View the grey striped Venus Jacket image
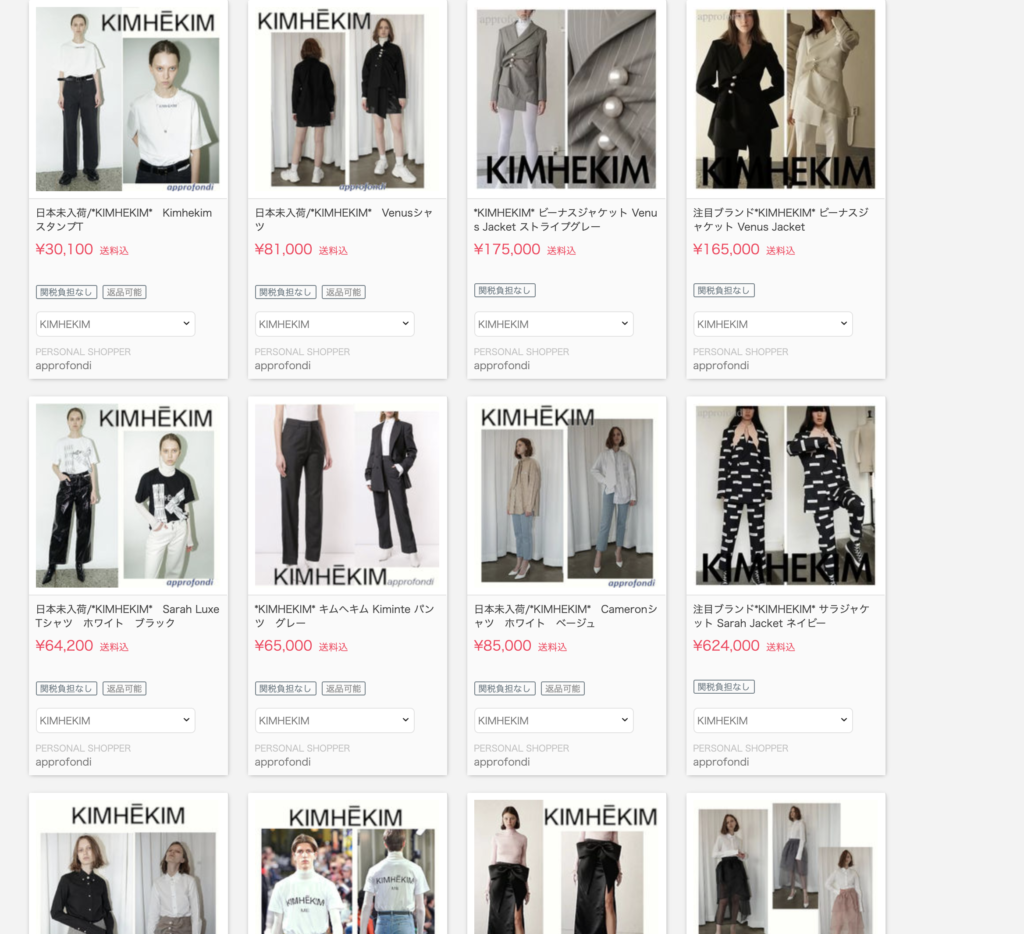The height and width of the screenshot is (934, 1024). [566, 99]
